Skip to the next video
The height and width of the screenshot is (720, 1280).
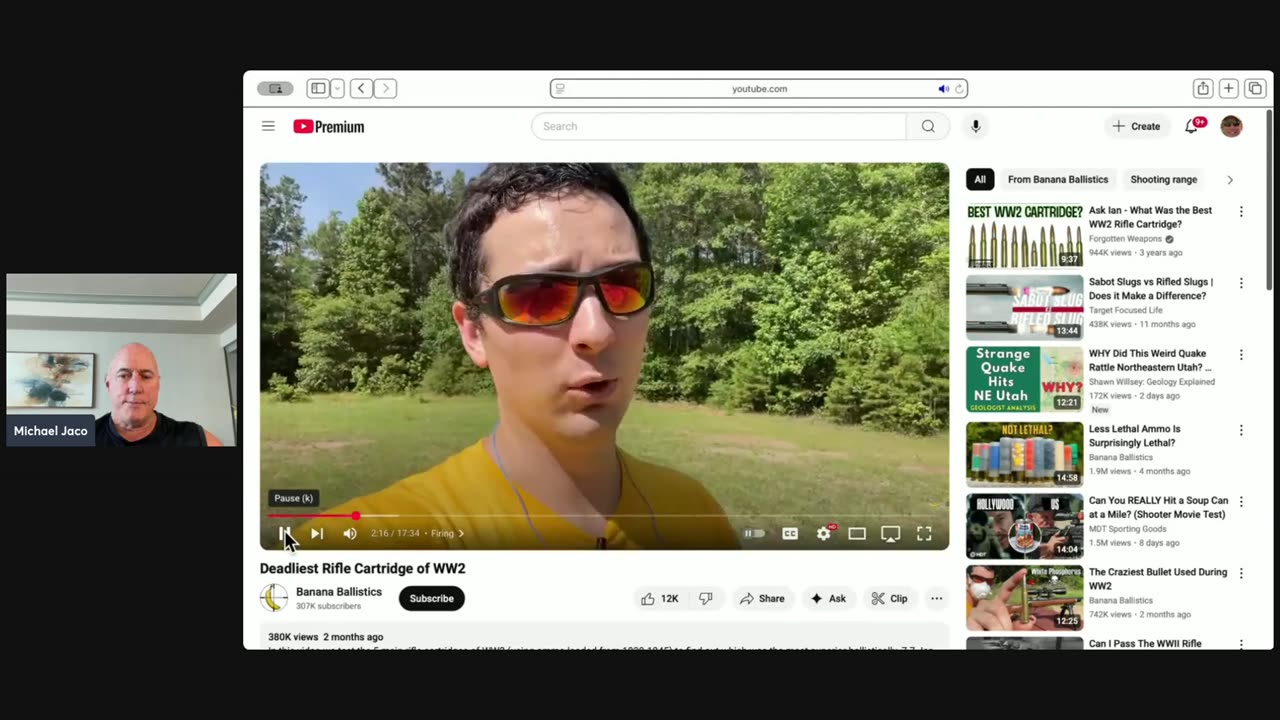pos(317,534)
